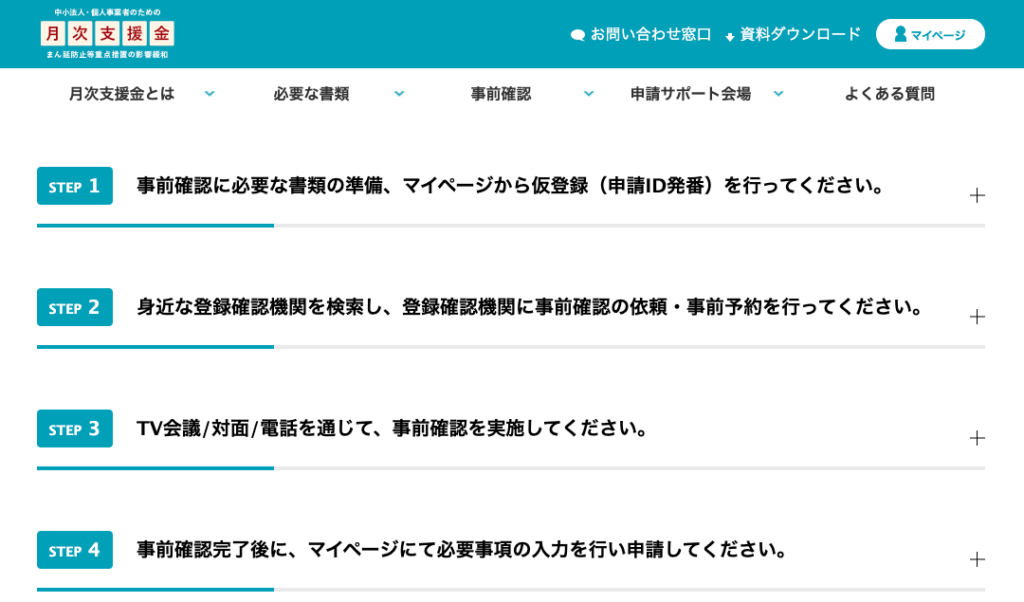Expand STEP 2 section using plus sign

[977, 316]
